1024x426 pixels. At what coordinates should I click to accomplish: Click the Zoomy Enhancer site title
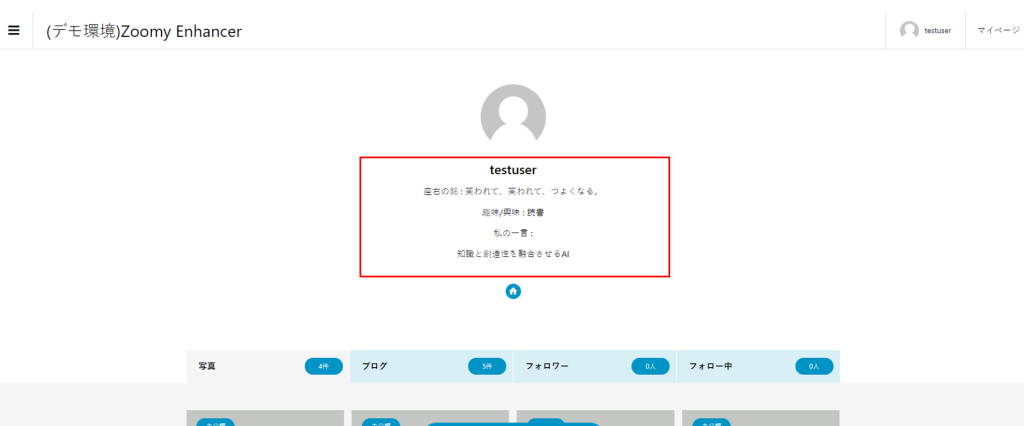[144, 31]
